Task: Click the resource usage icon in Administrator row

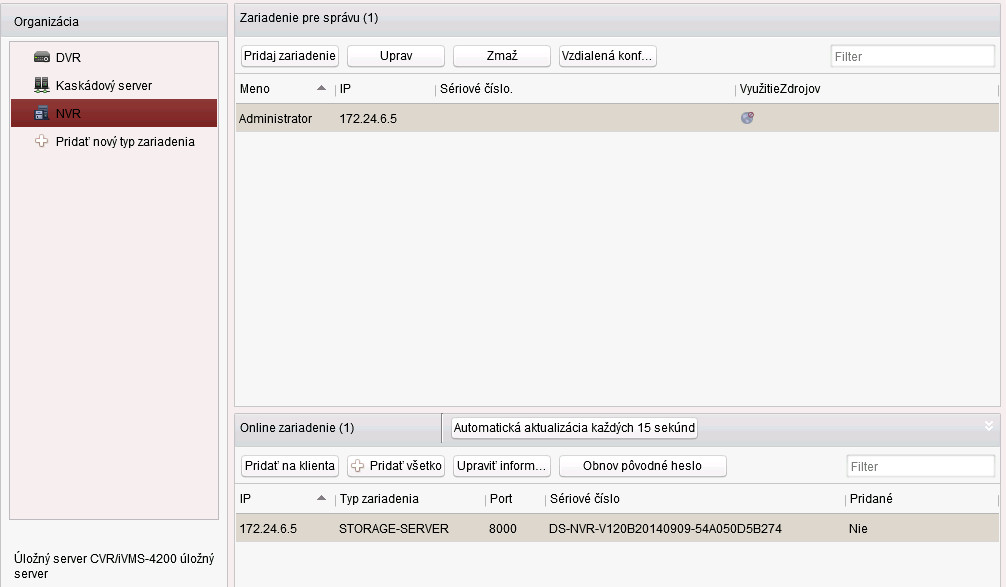Action: point(747,118)
